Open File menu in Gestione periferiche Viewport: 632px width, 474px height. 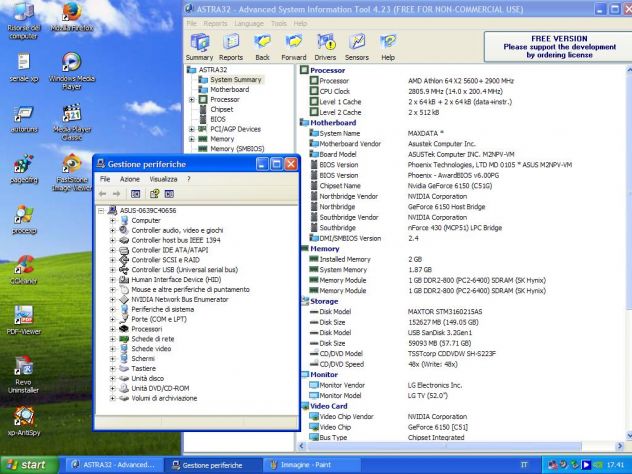[x=105, y=179]
